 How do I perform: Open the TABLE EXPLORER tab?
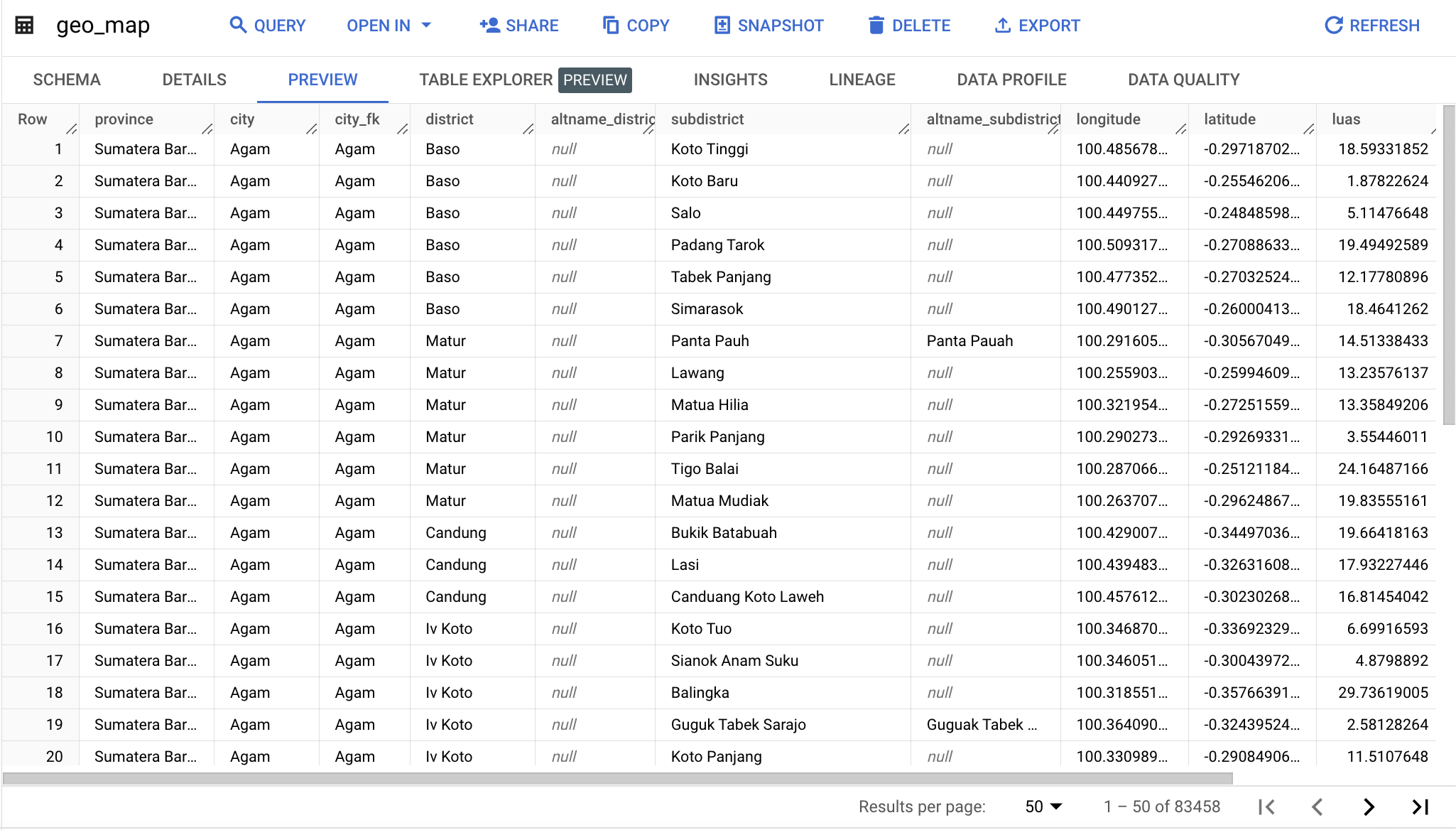point(526,80)
